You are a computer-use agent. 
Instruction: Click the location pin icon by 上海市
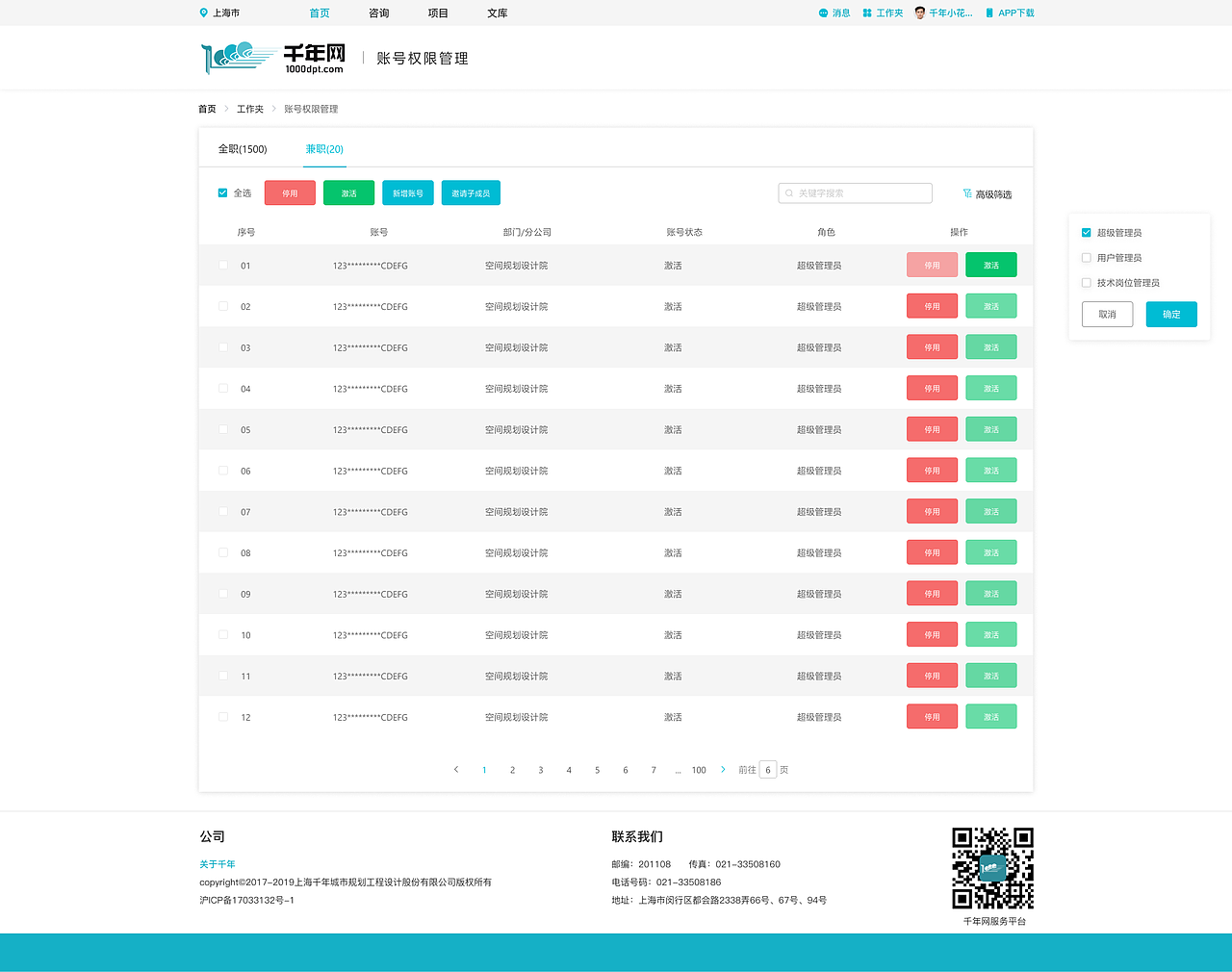pos(203,13)
